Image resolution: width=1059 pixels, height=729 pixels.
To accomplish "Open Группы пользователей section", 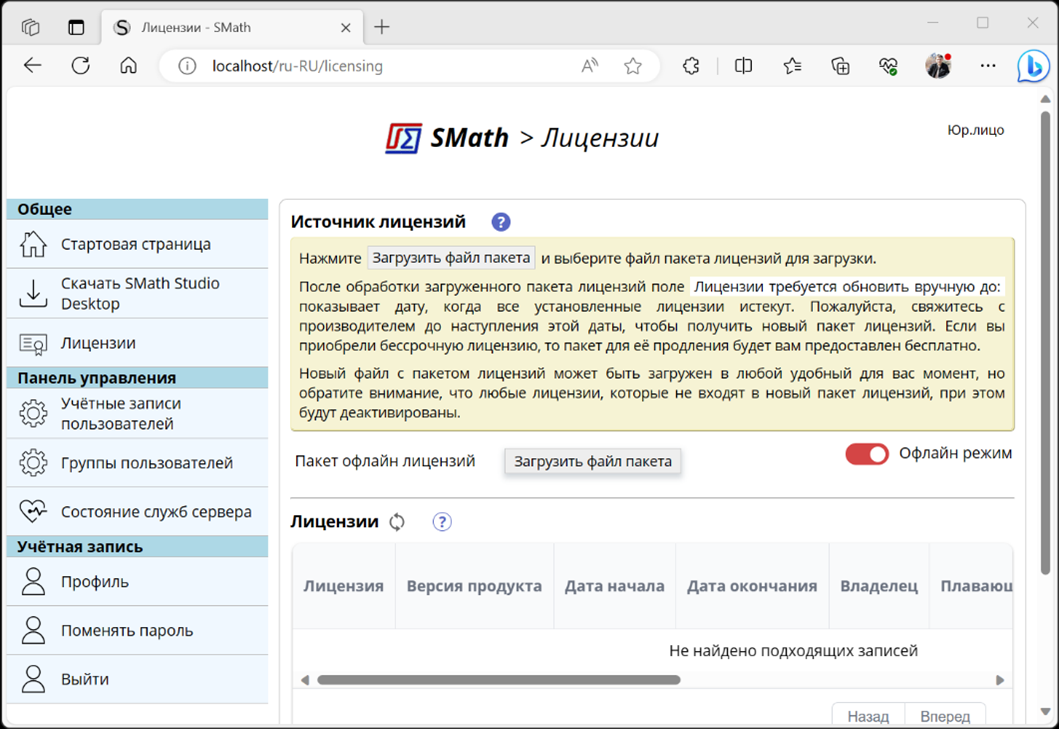I will 137,463.
